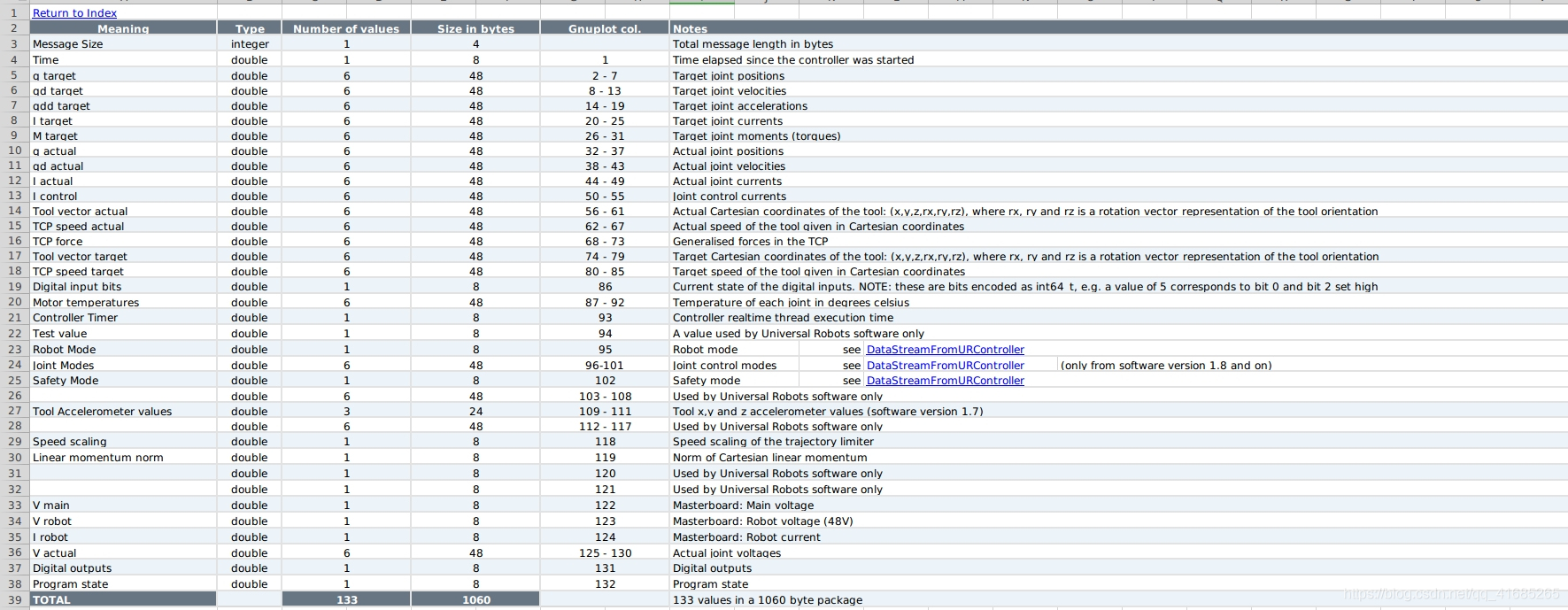This screenshot has height=610, width=1568.
Task: Click the q actual cell
Action: click(123, 151)
